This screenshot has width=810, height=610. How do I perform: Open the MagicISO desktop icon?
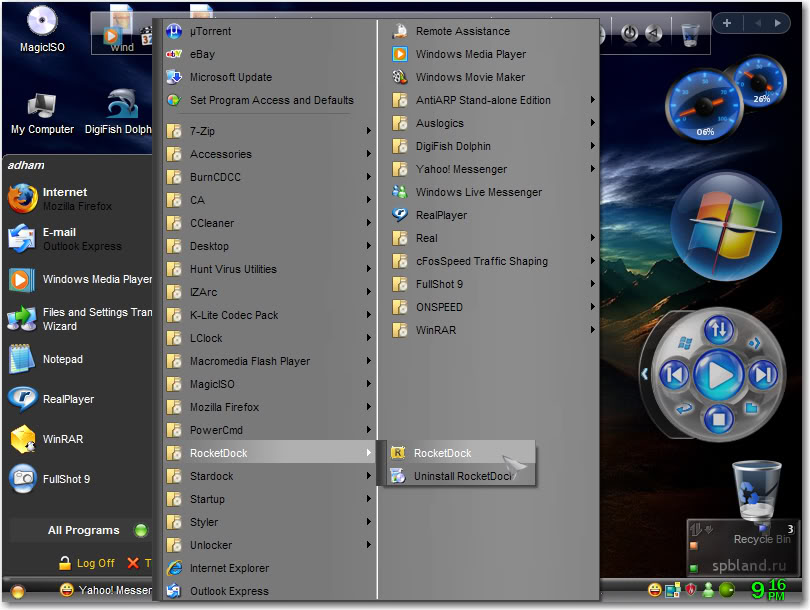[42, 28]
